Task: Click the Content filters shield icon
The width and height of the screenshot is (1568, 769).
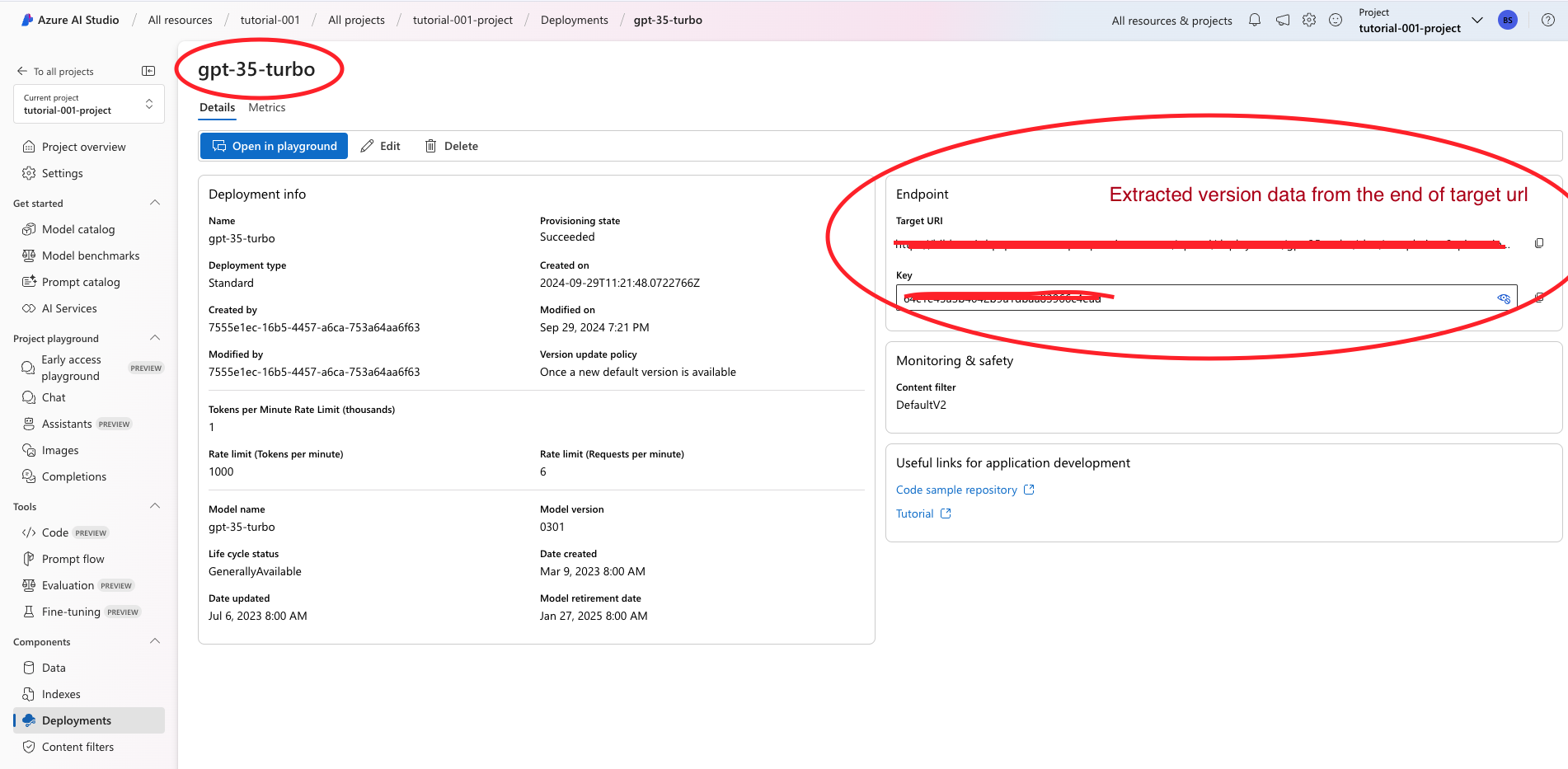Action: pos(29,747)
